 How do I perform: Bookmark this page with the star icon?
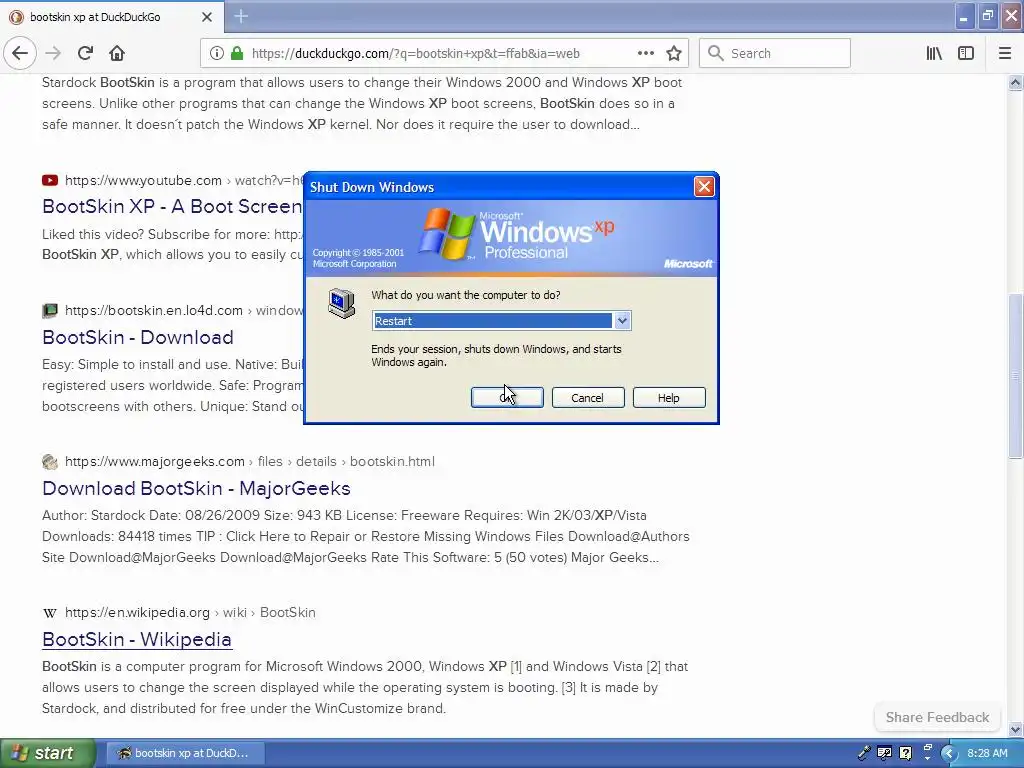[x=674, y=53]
